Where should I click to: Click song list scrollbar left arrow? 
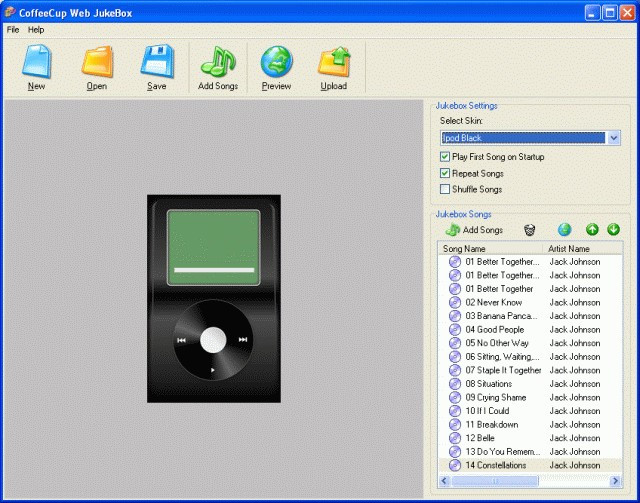[444, 481]
